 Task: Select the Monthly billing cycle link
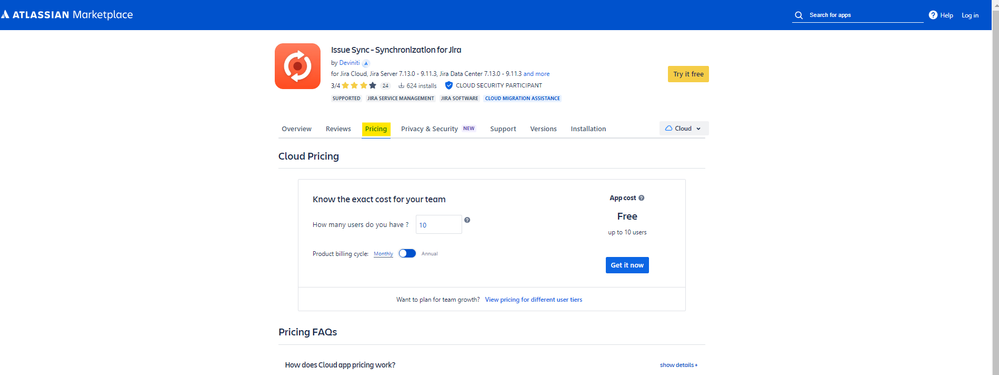pyautogui.click(x=383, y=253)
